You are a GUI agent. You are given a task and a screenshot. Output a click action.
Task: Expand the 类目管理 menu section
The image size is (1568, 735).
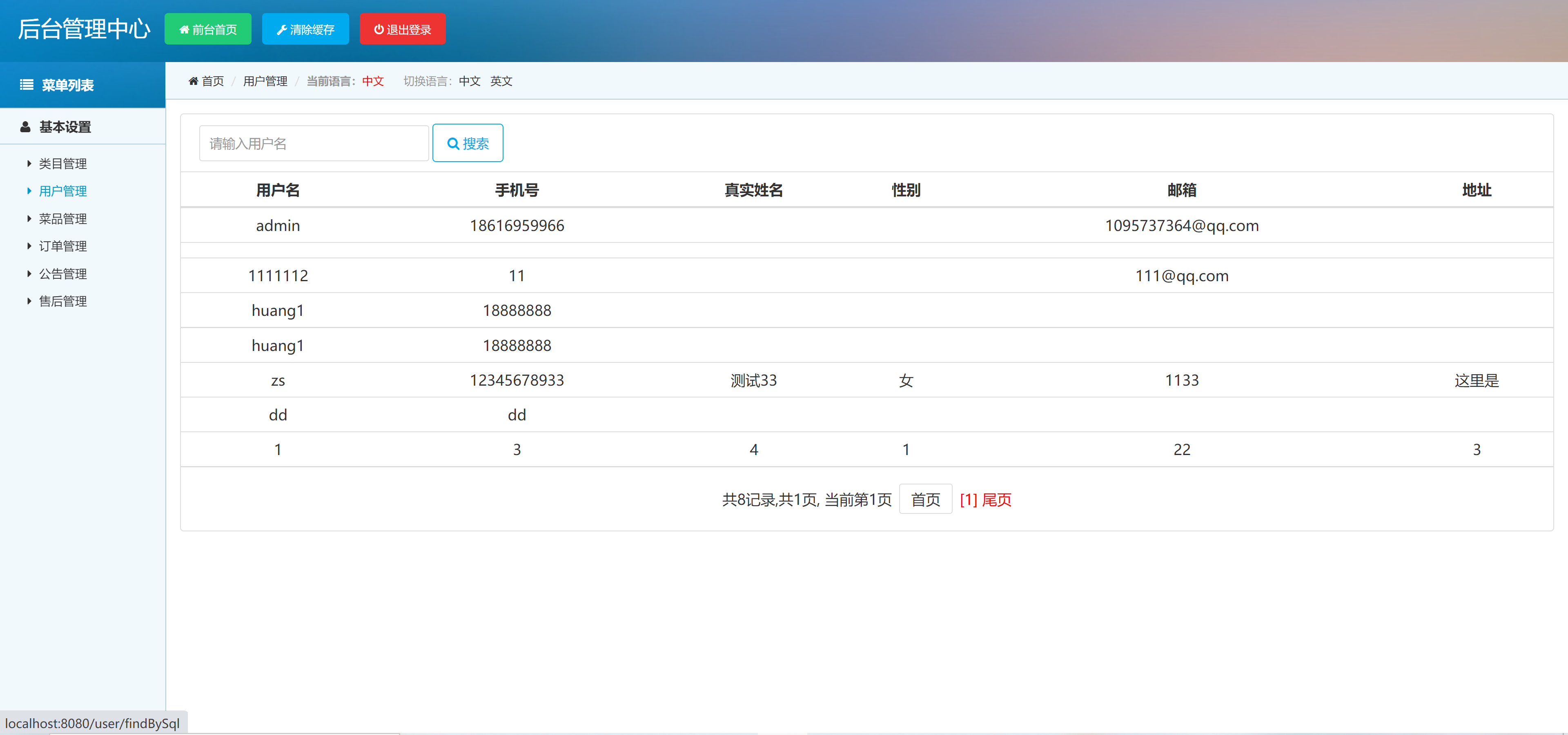[x=63, y=163]
